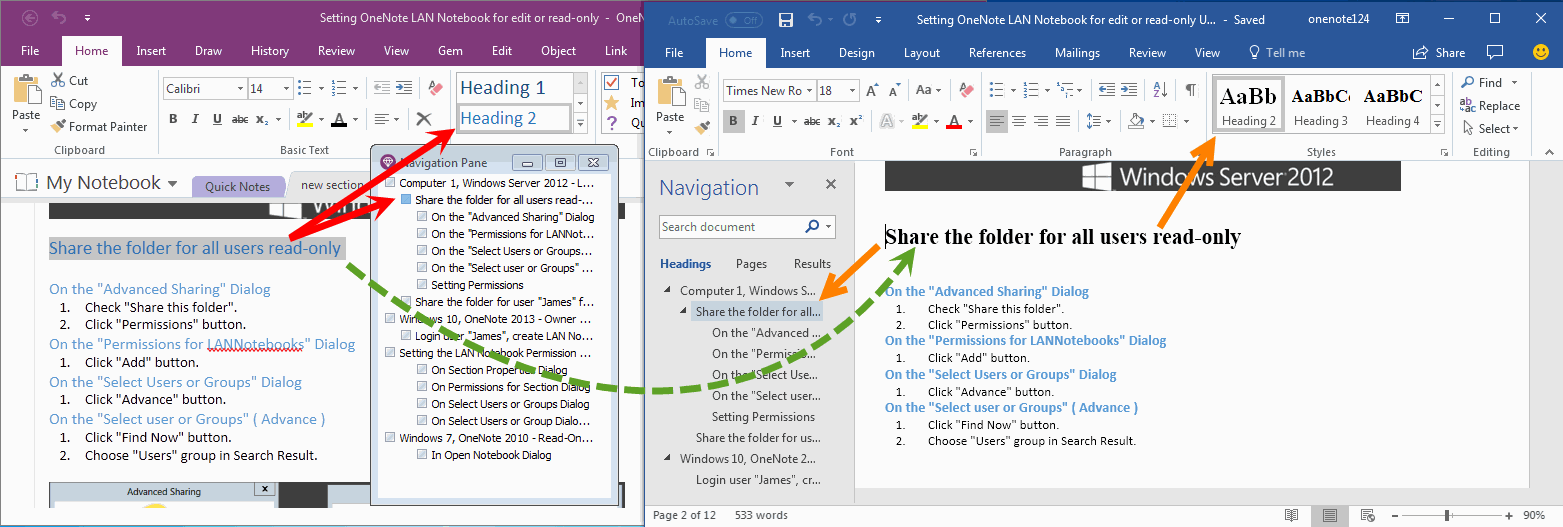Check 'On the "Advanced Sharing" Dialog' box
The height and width of the screenshot is (527, 1563).
(423, 217)
